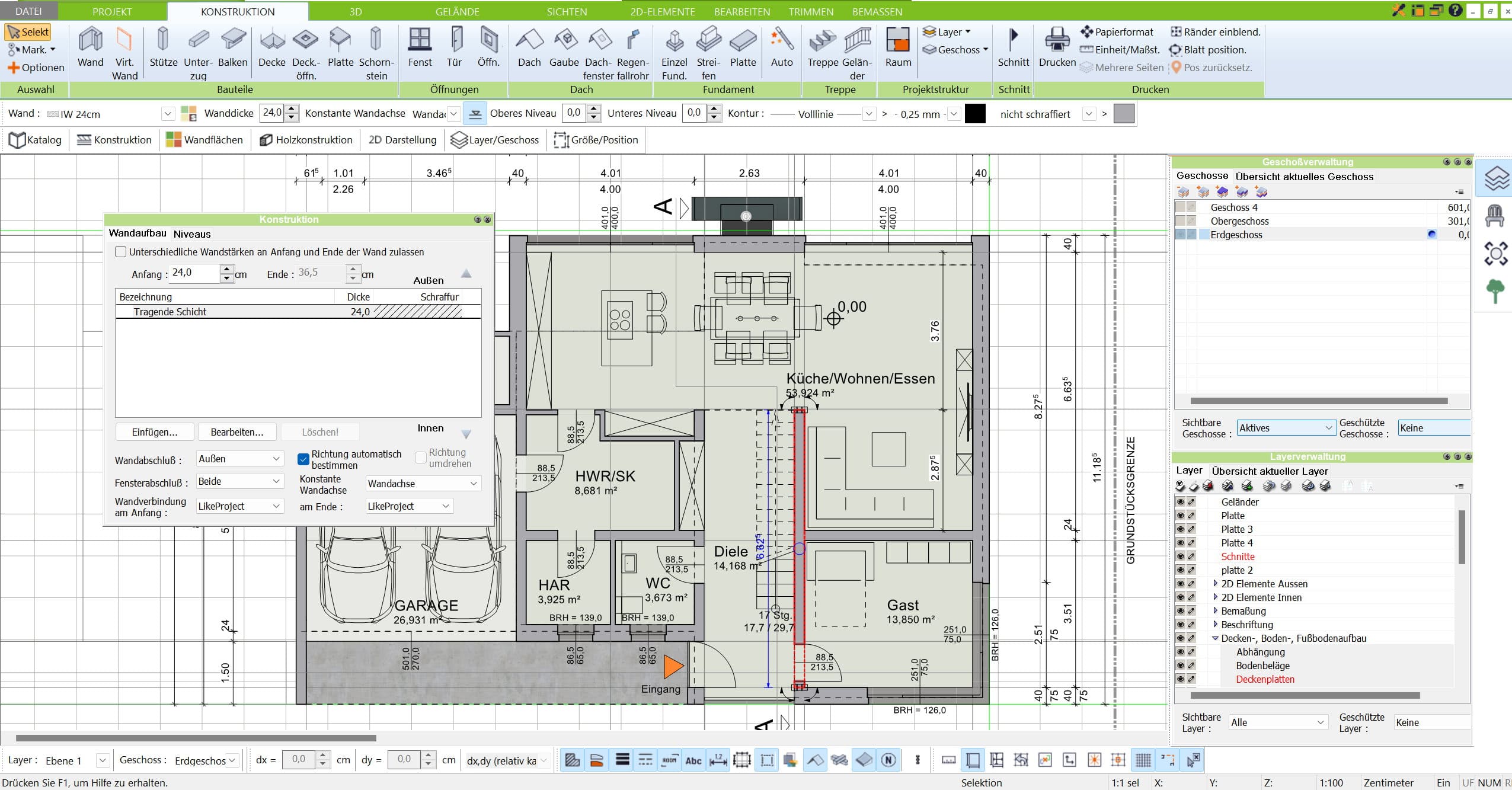Select the Regenfallrohr tool

click(632, 53)
